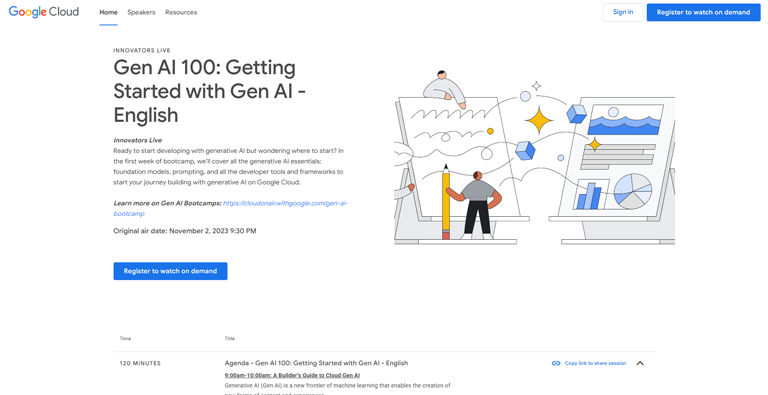The height and width of the screenshot is (395, 768).
Task: Click Learn more on Gen AI Bootcamps label
Action: pos(167,203)
